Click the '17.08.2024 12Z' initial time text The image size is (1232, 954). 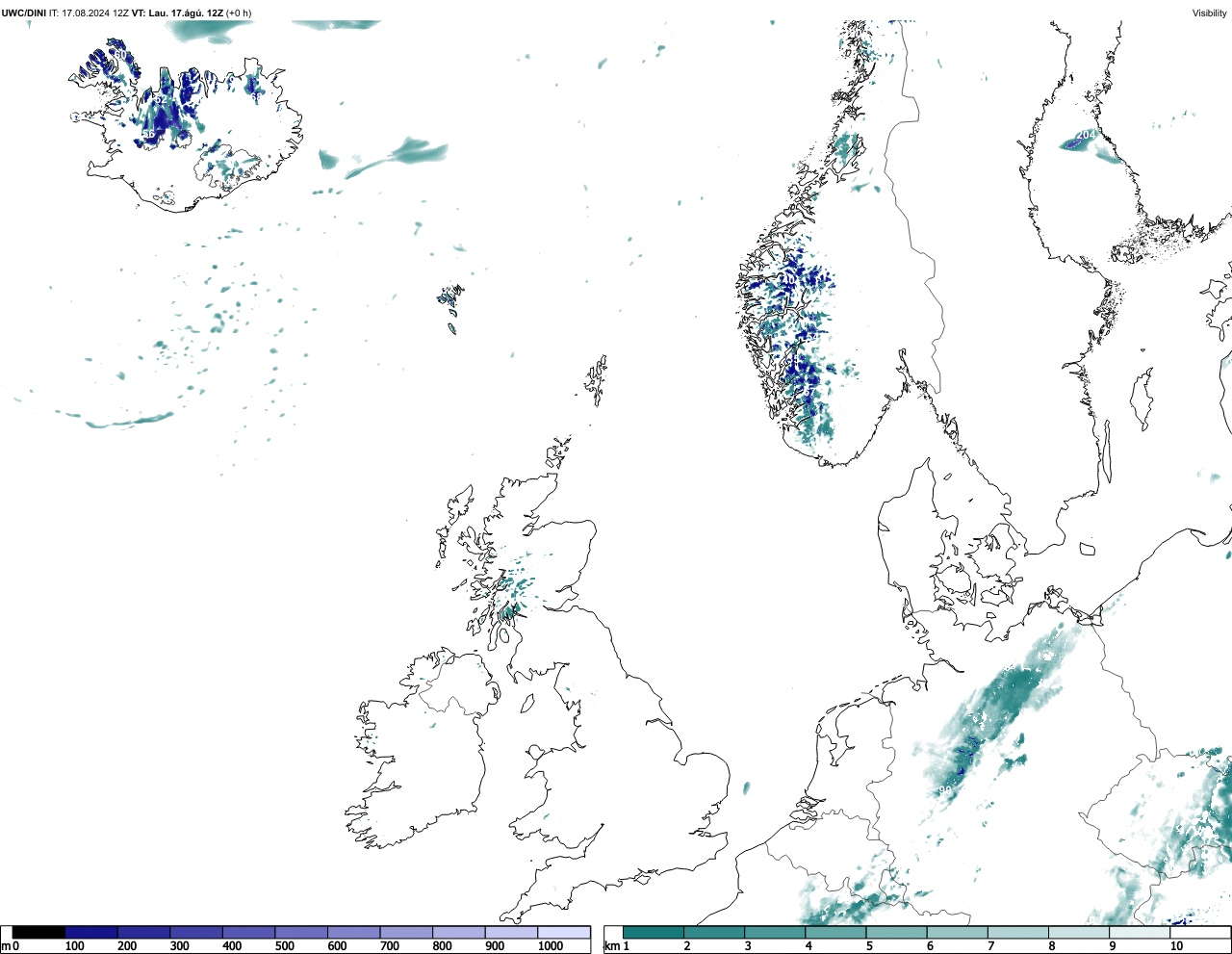click(95, 13)
